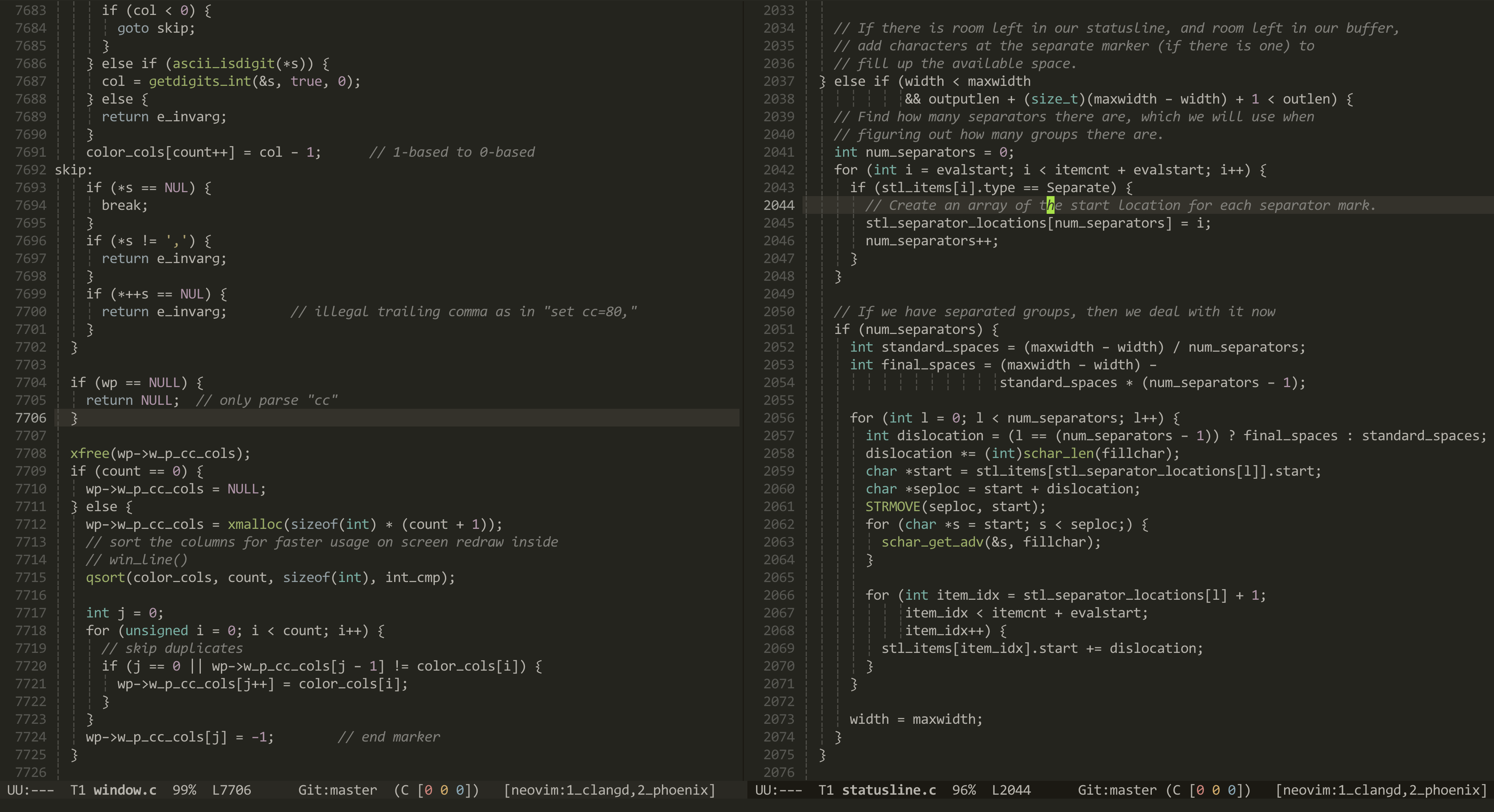This screenshot has width=1494, height=812.
Task: Click the right flycheck error counter [0 0 0]
Action: tap(1216, 790)
